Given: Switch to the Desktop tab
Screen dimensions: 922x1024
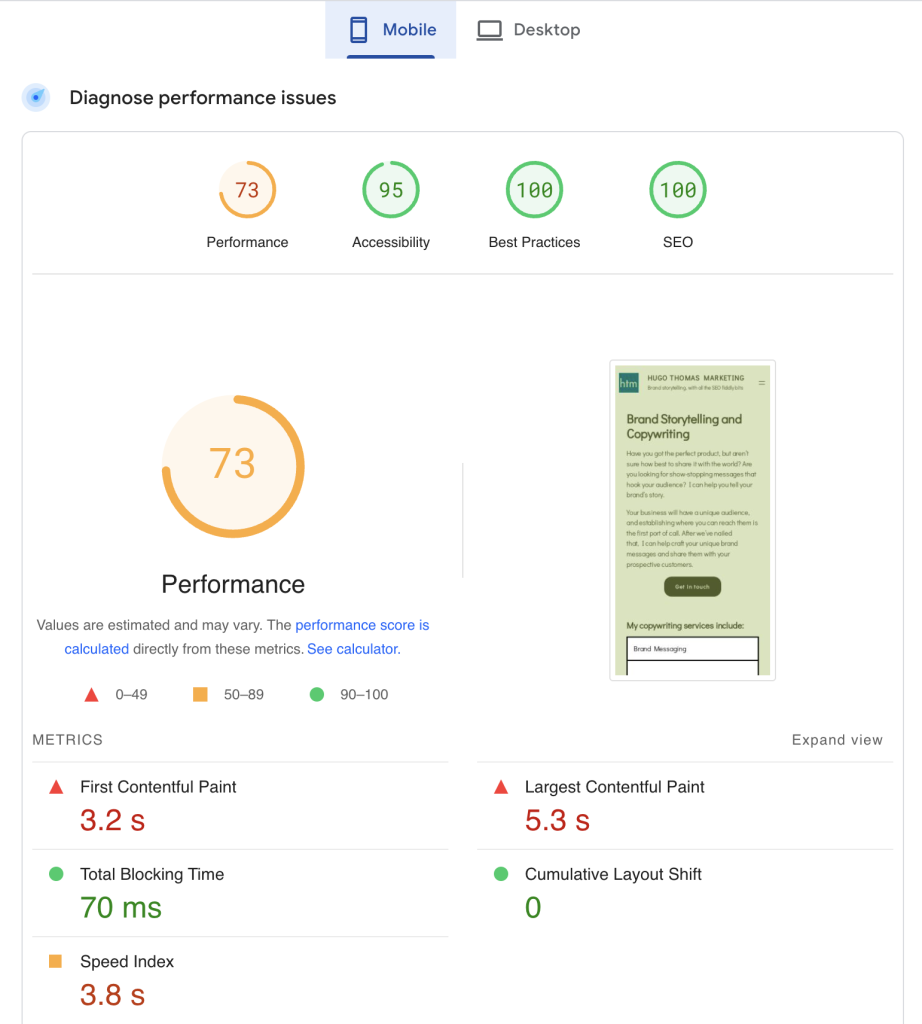Looking at the screenshot, I should tap(528, 30).
